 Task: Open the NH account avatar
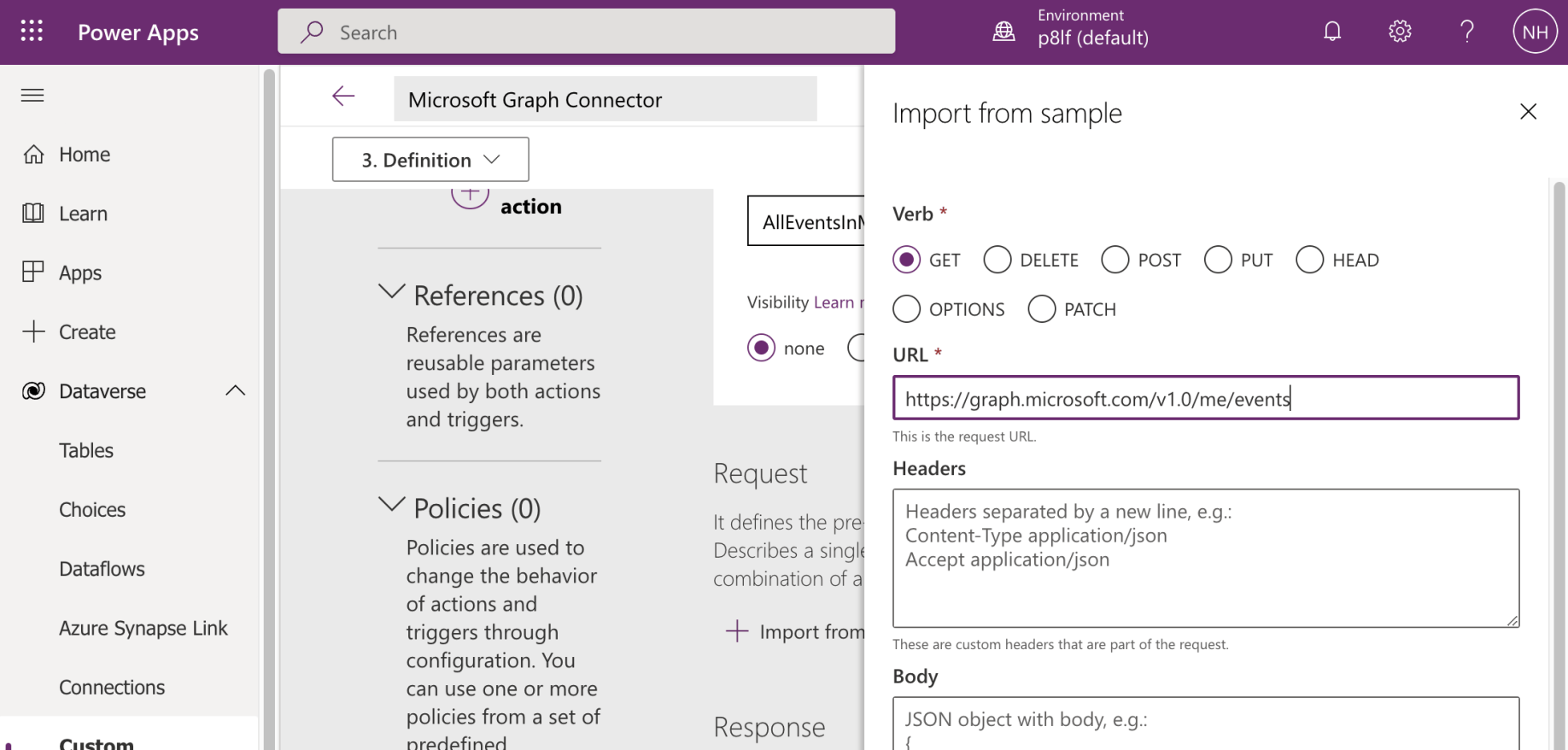pos(1535,32)
